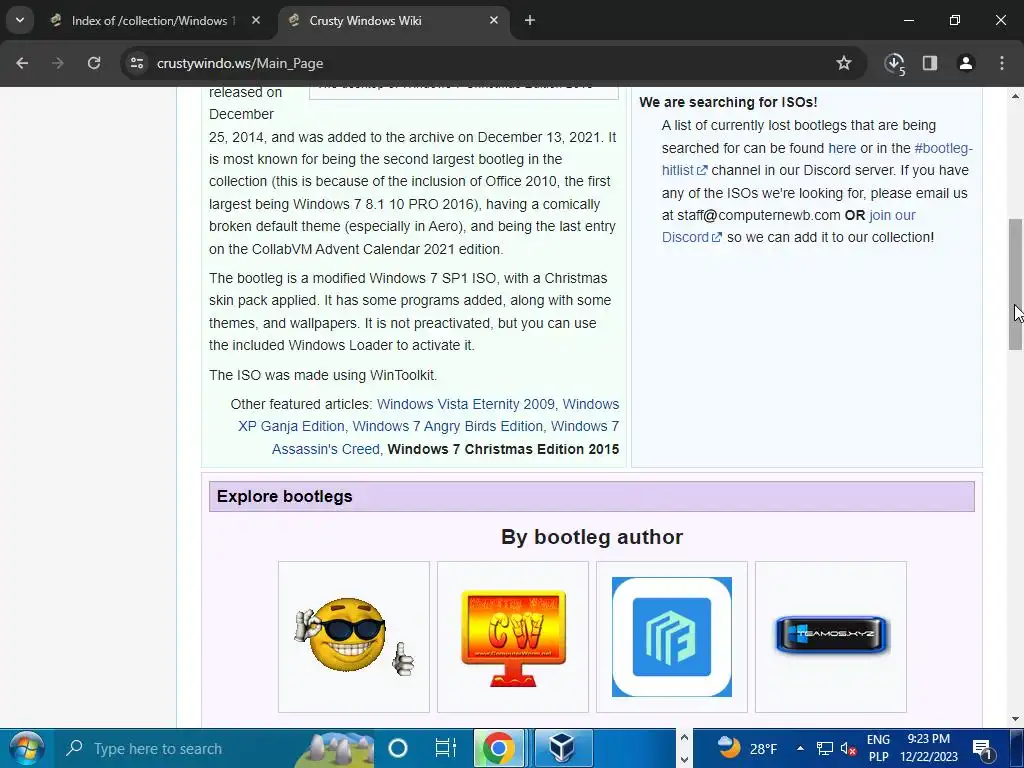Open VirtualBox icon on taskbar
This screenshot has width=1024, height=768.
point(563,748)
